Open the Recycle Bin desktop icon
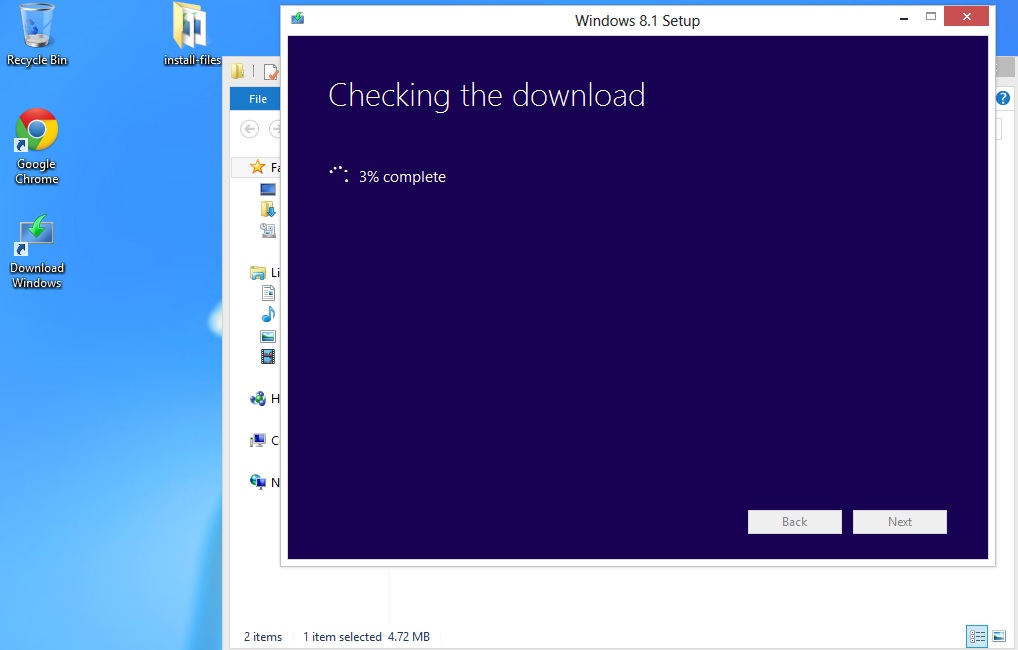This screenshot has height=650, width=1018. (37, 35)
